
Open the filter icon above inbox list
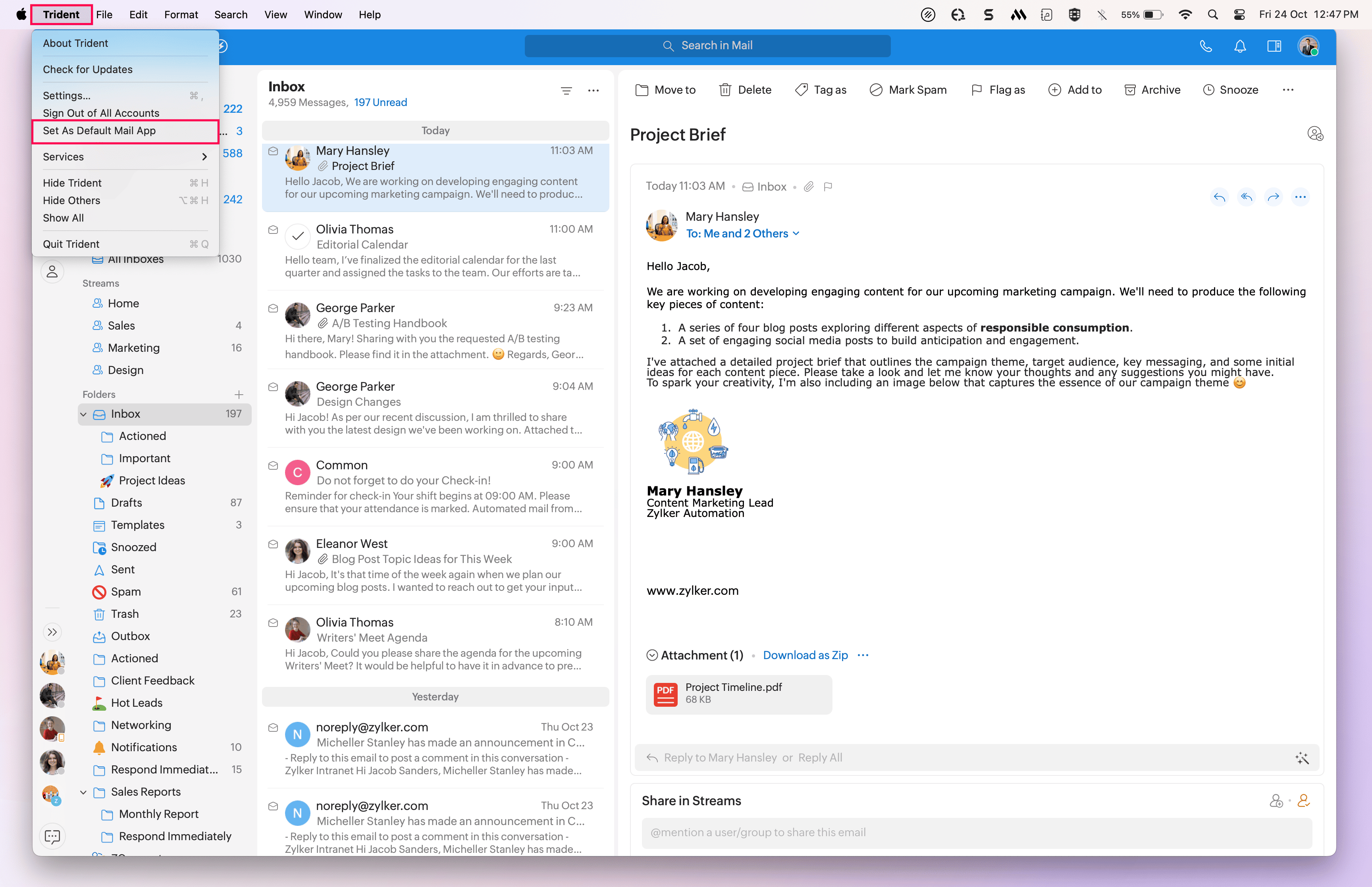[x=566, y=91]
